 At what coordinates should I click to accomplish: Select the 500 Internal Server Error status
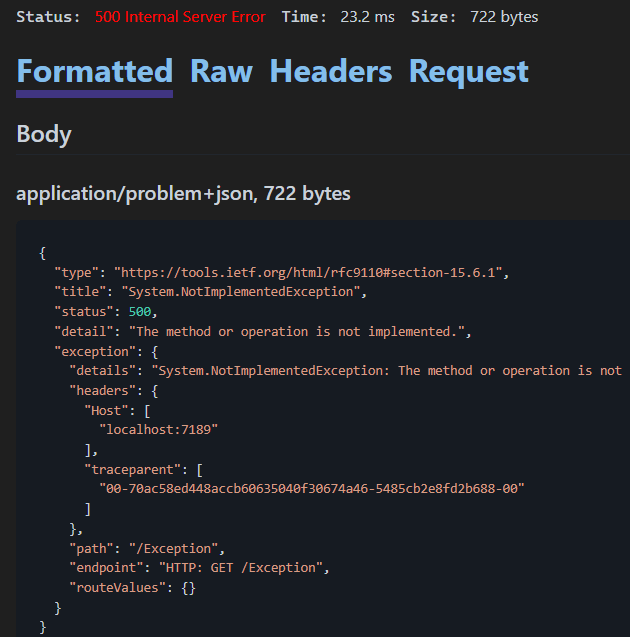pos(180,17)
